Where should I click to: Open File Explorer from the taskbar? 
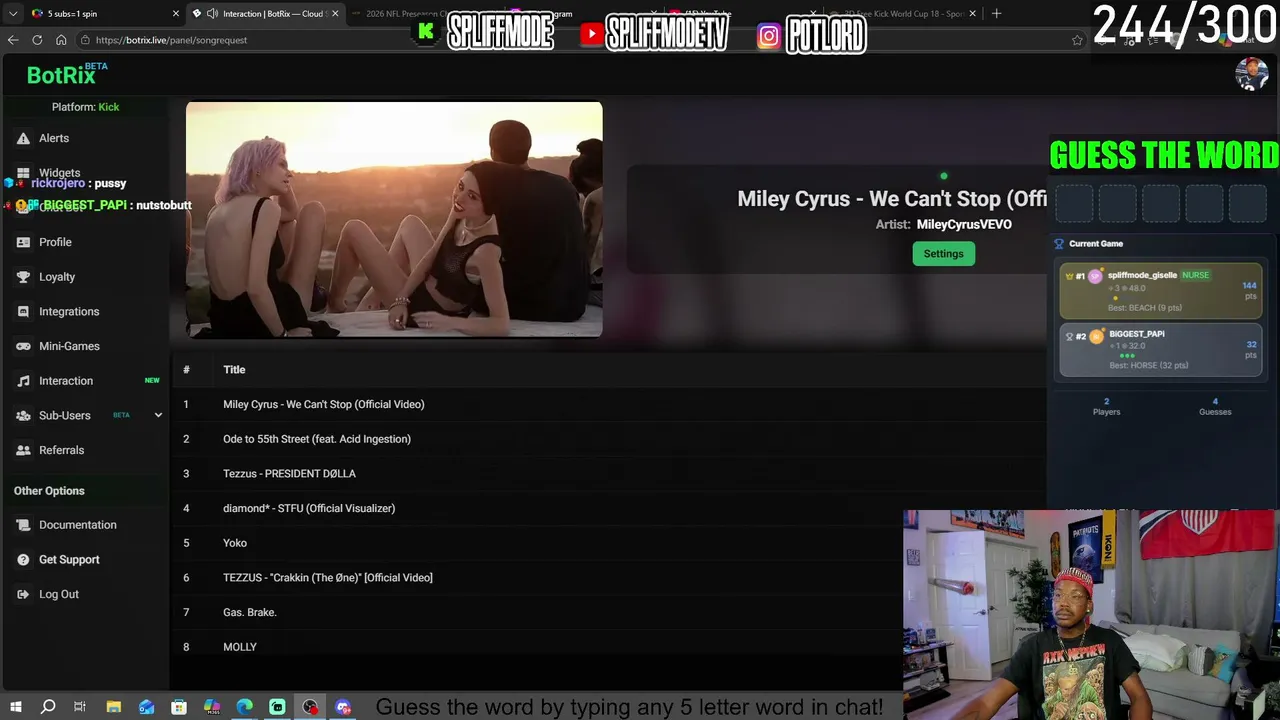point(114,707)
